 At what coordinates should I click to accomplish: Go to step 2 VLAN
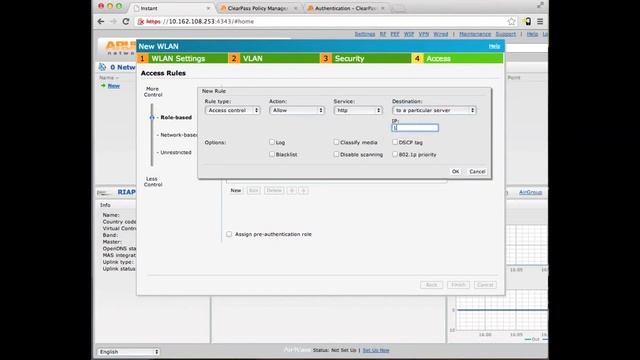[x=274, y=58]
